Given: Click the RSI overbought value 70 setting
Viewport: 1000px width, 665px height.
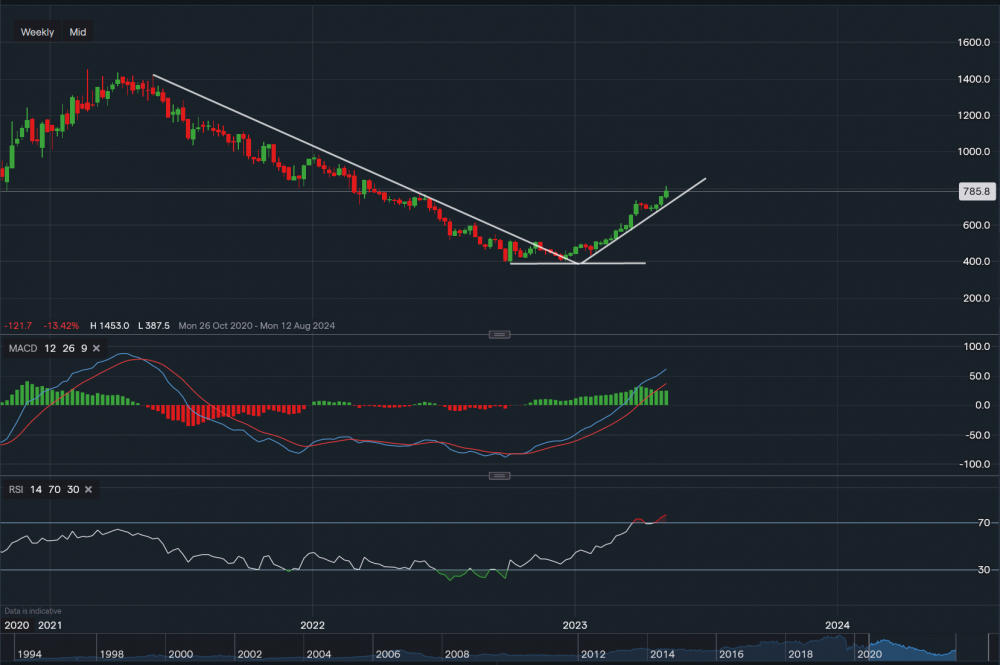Looking at the screenshot, I should point(53,489).
